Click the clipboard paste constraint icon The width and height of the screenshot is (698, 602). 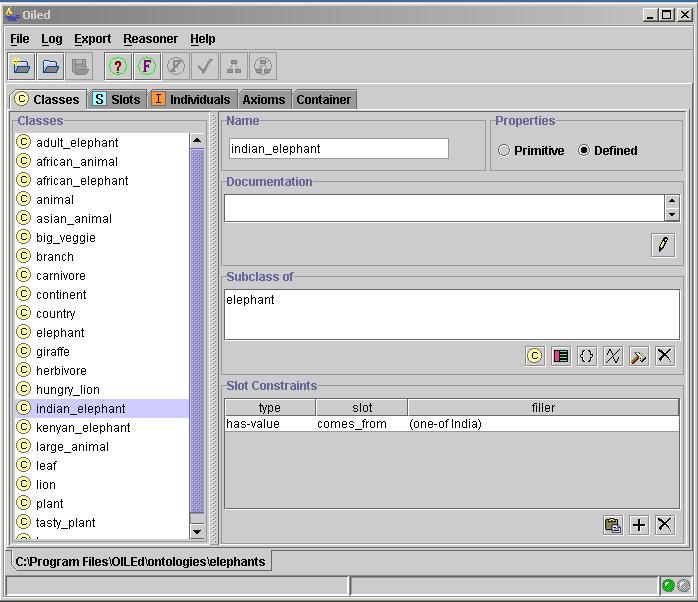pos(613,525)
